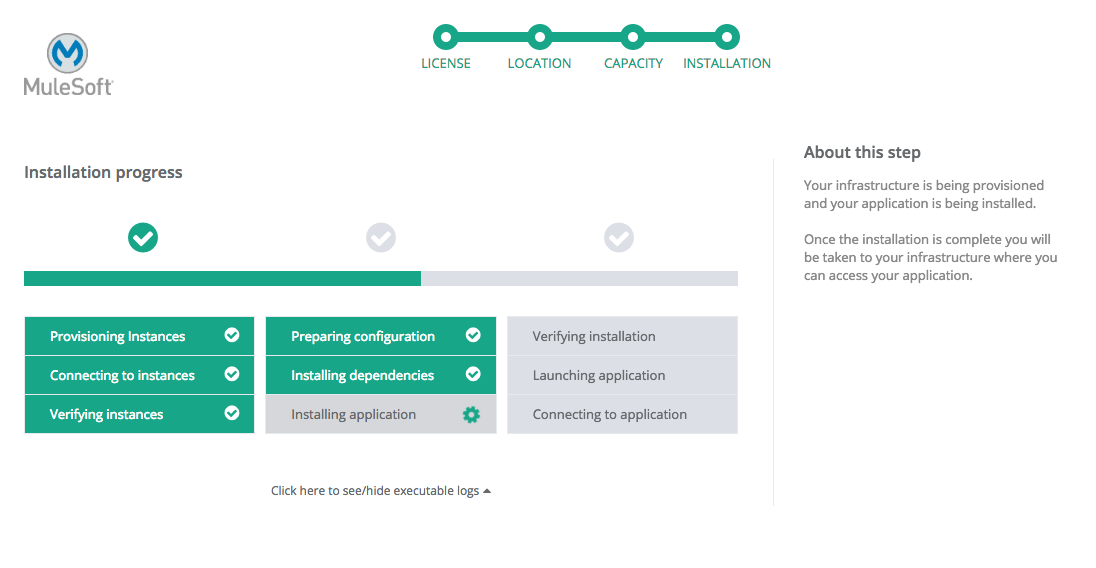Expand the executable logs link
1096x568 pixels.
pyautogui.click(x=374, y=491)
